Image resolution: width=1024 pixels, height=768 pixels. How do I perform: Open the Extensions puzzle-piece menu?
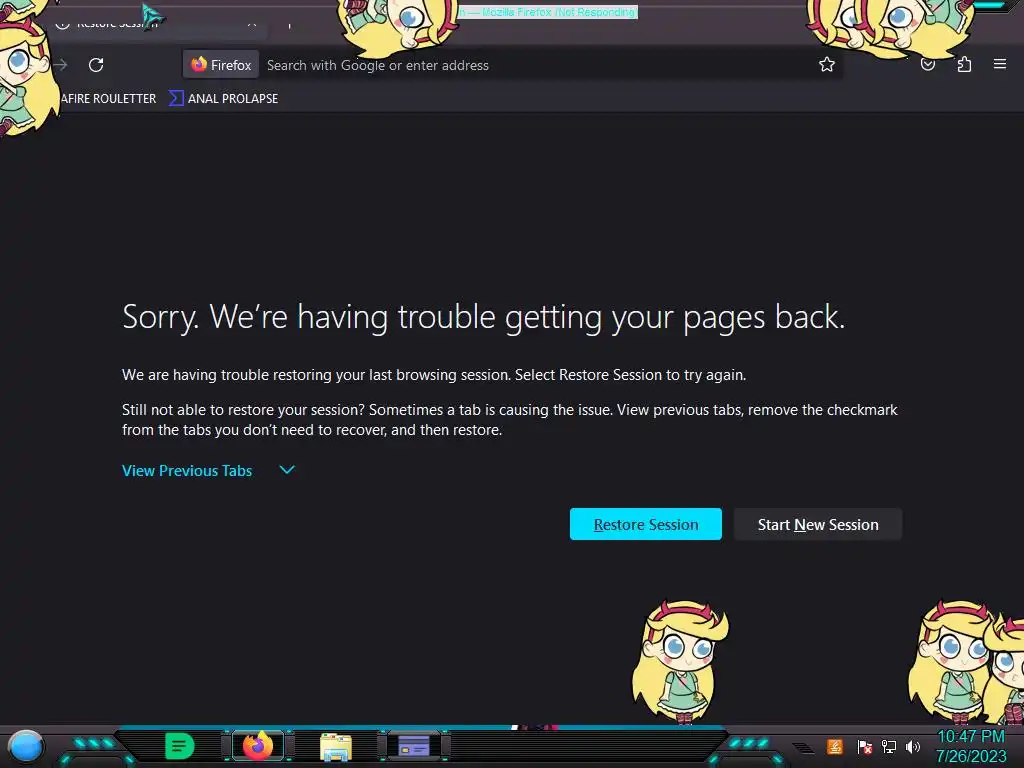(x=964, y=65)
